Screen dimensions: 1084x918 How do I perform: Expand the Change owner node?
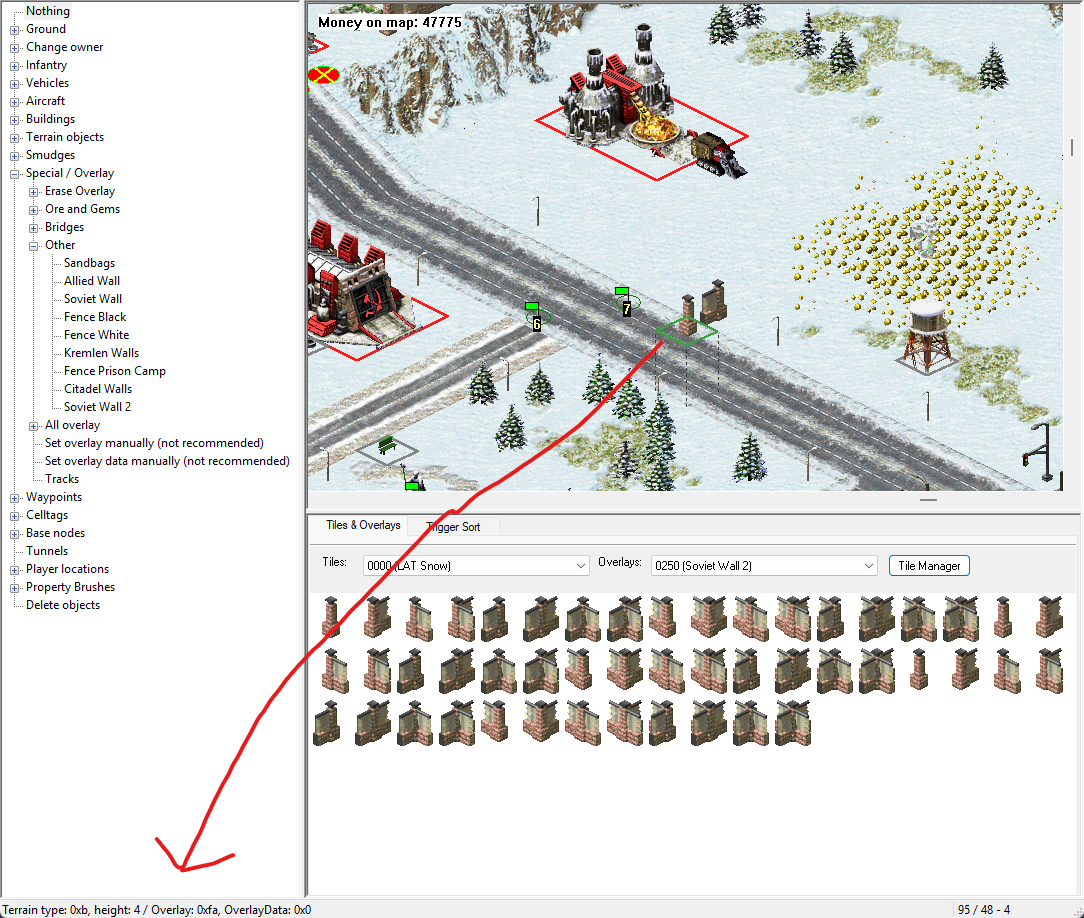[15, 48]
